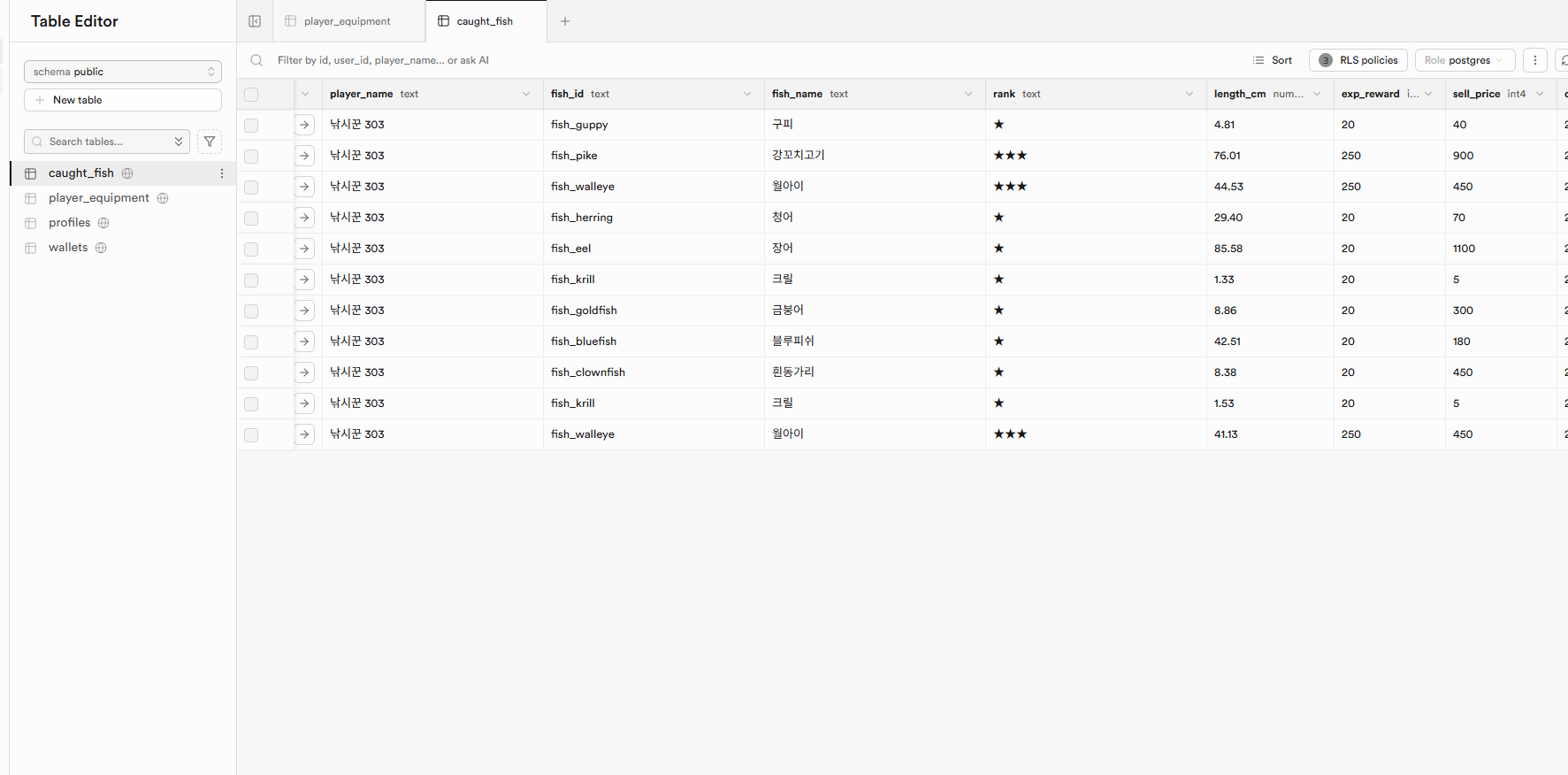Select the sell_price cell 900

[1501, 156]
